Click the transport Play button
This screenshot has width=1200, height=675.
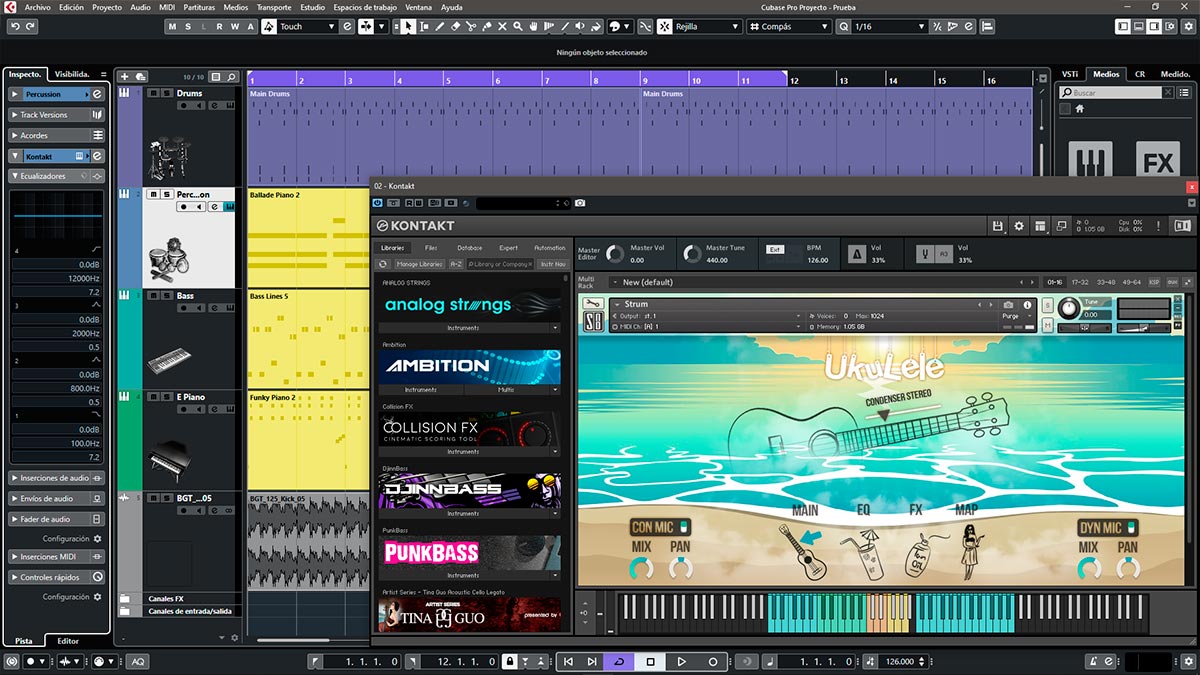coord(681,661)
